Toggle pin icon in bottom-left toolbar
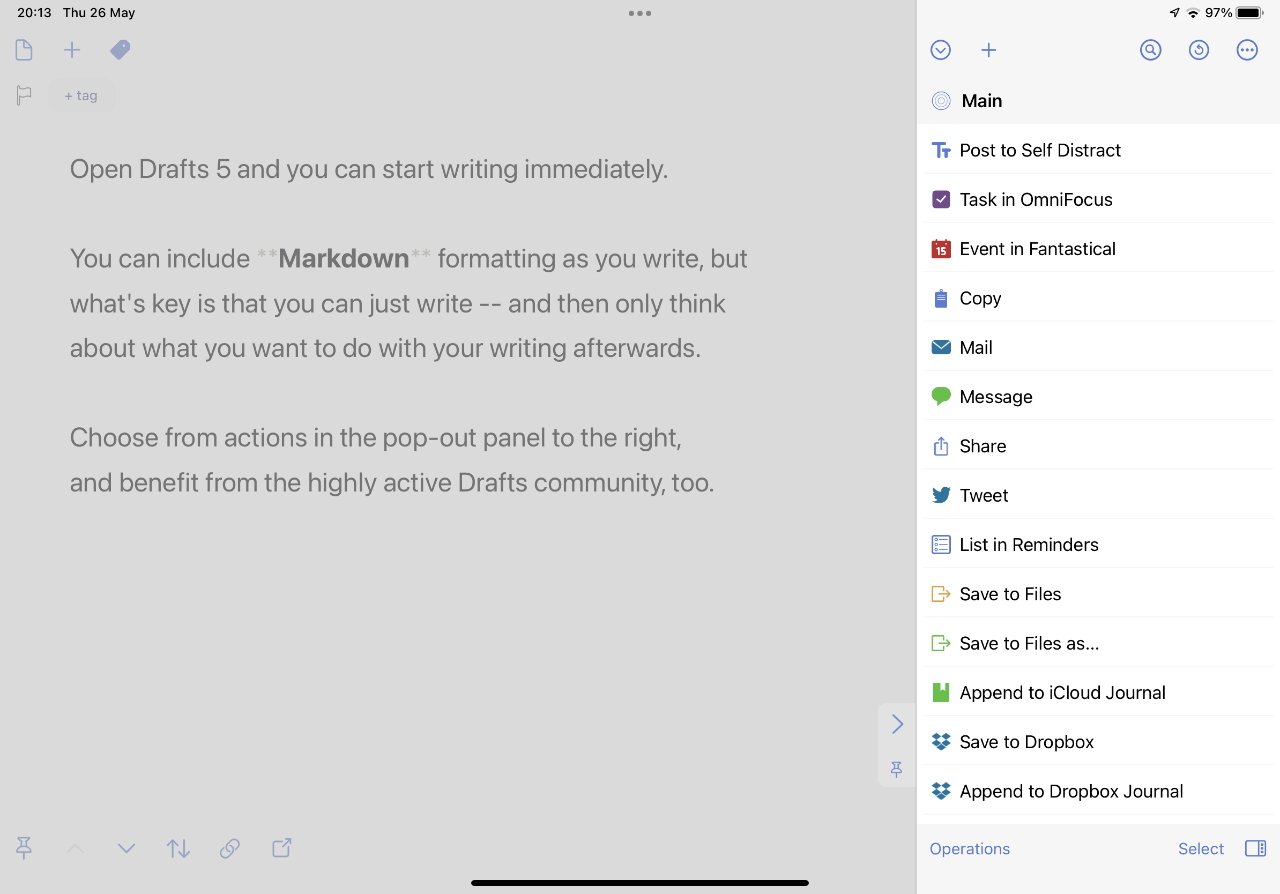This screenshot has height=894, width=1280. 24,848
